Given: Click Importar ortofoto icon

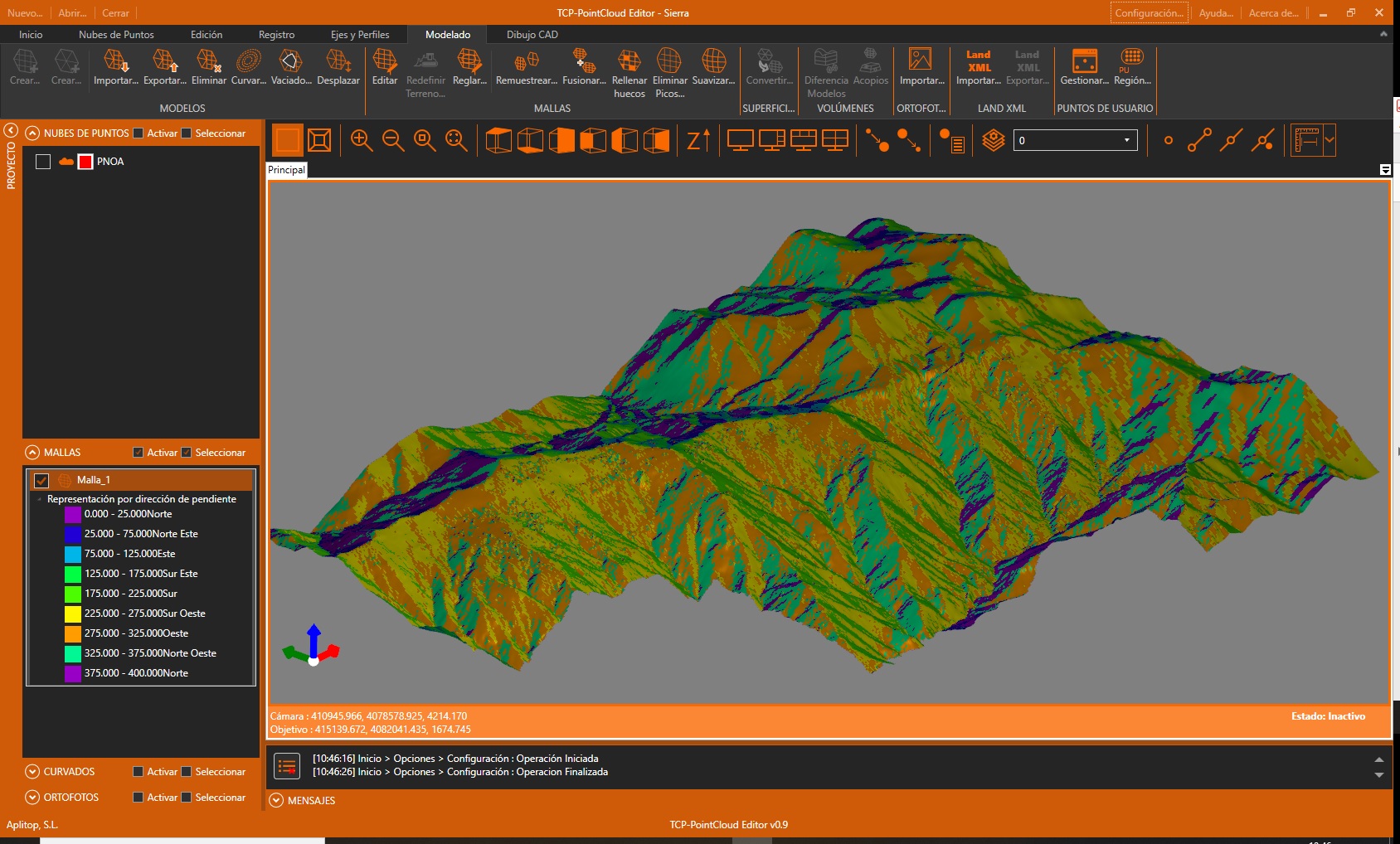Looking at the screenshot, I should [921, 67].
